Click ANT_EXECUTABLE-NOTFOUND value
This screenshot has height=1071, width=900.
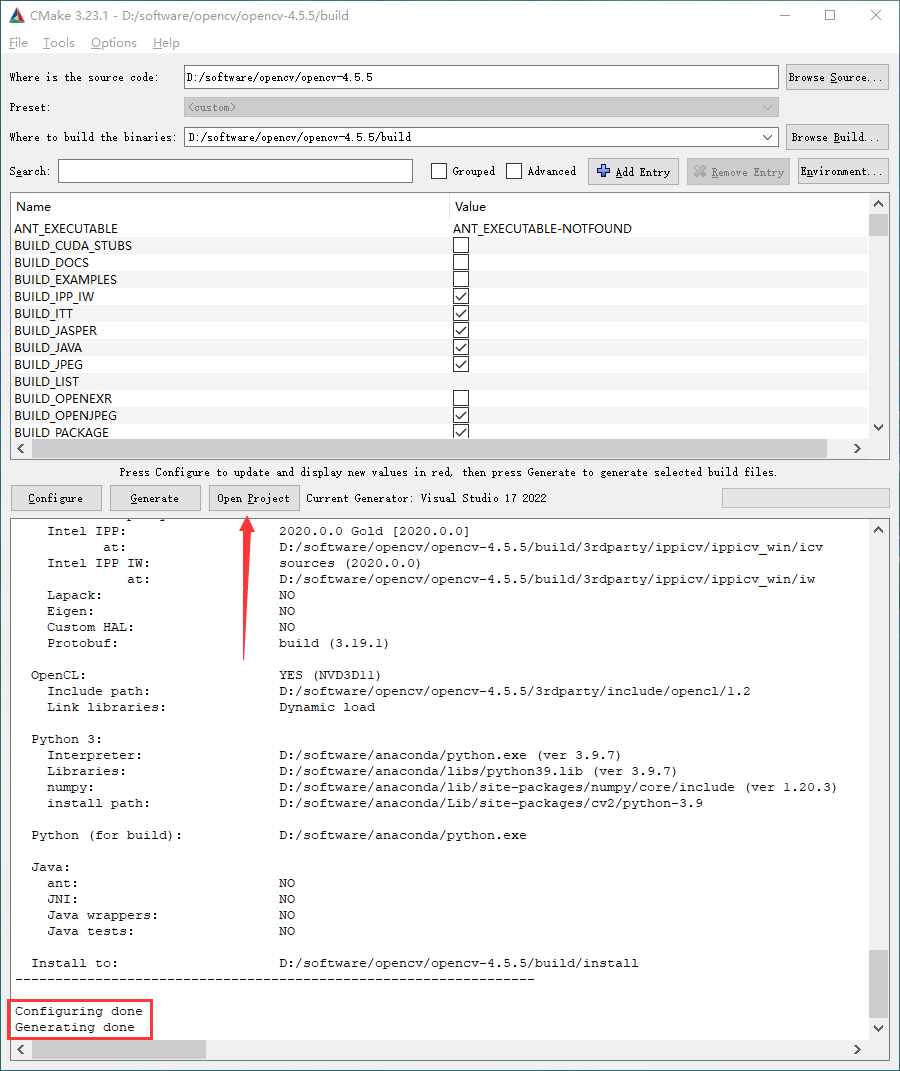point(542,229)
